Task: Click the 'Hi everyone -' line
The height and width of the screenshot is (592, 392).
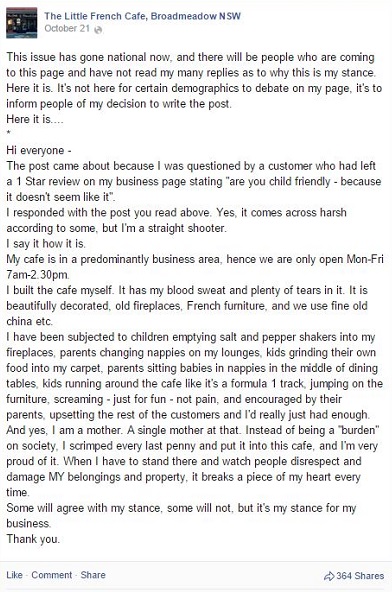Action: (x=39, y=151)
